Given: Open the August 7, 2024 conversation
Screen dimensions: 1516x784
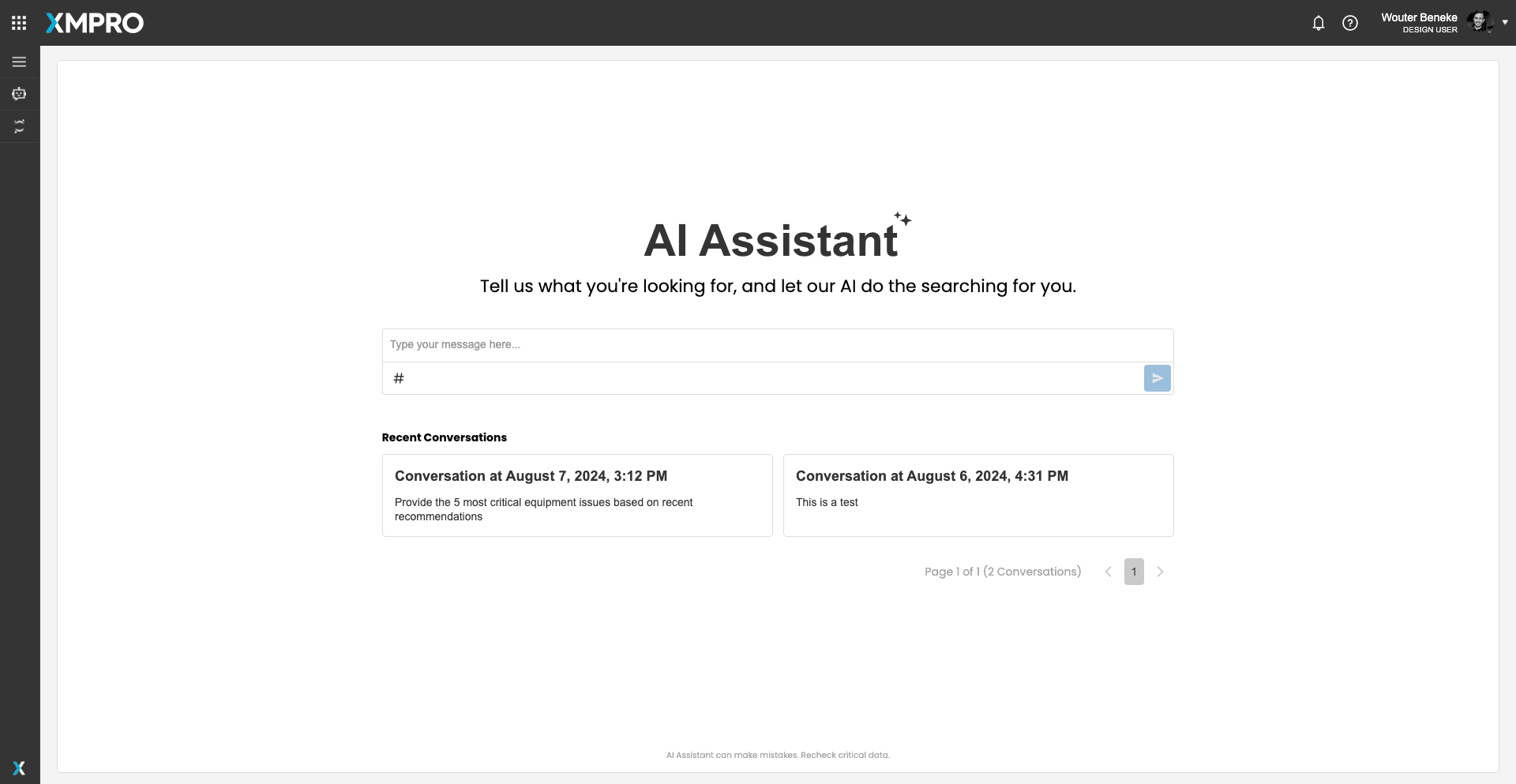Looking at the screenshot, I should click(x=577, y=495).
